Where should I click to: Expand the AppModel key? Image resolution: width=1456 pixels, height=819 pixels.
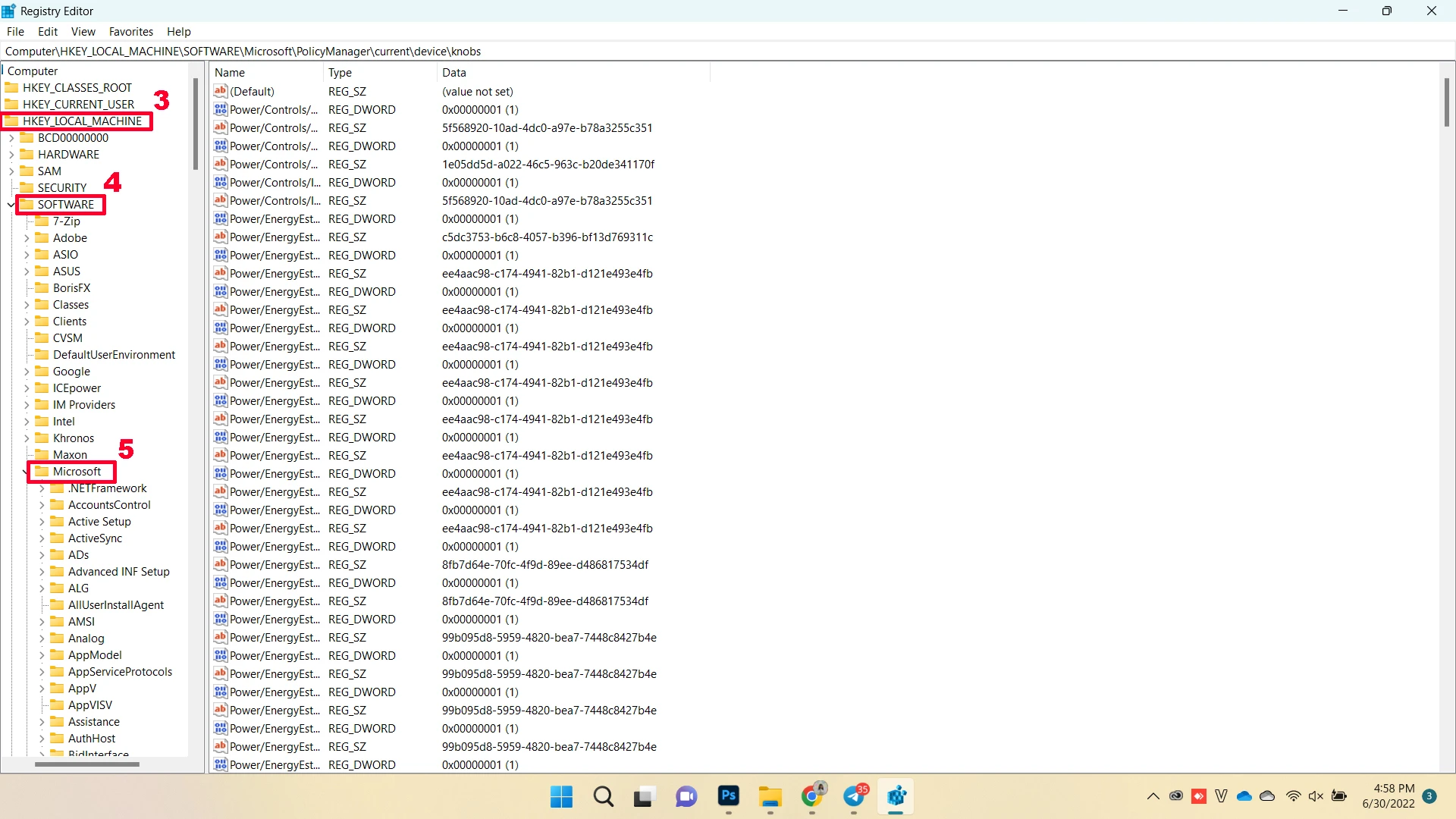pos(42,655)
